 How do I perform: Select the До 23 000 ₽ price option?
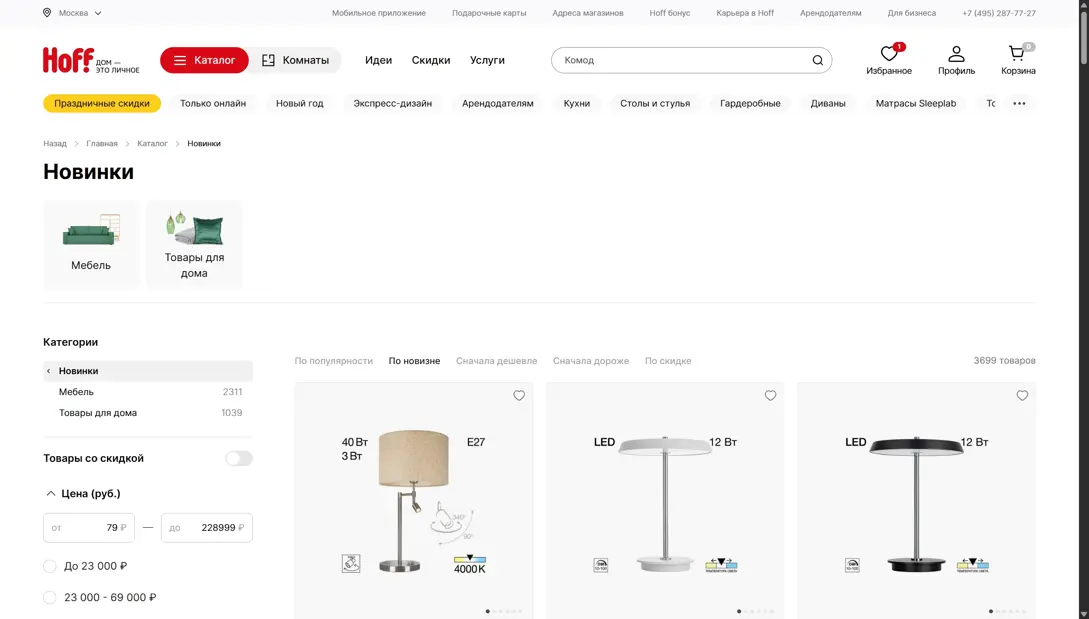50,566
